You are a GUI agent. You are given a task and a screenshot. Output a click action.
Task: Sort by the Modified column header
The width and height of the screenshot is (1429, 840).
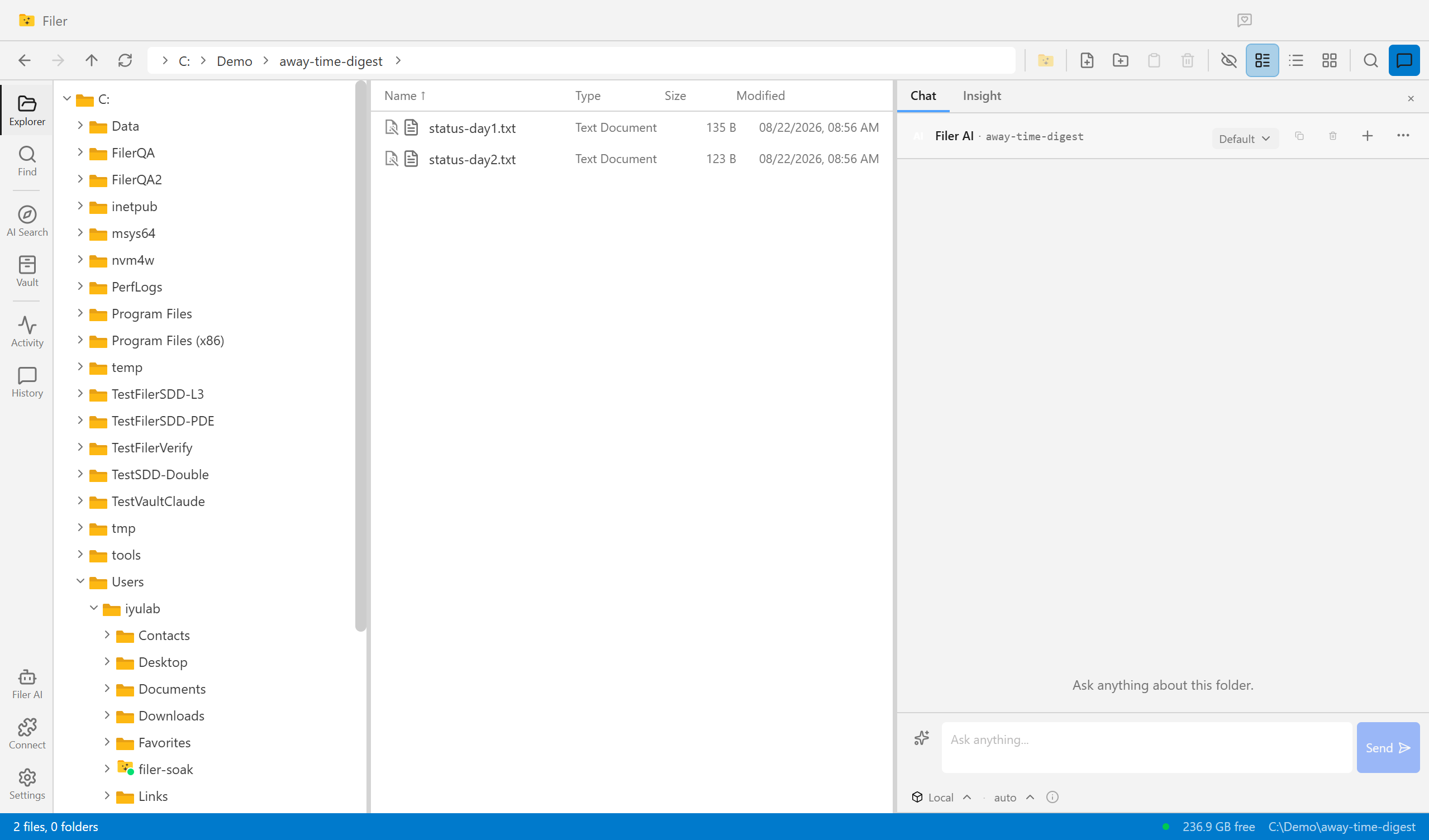(x=760, y=96)
